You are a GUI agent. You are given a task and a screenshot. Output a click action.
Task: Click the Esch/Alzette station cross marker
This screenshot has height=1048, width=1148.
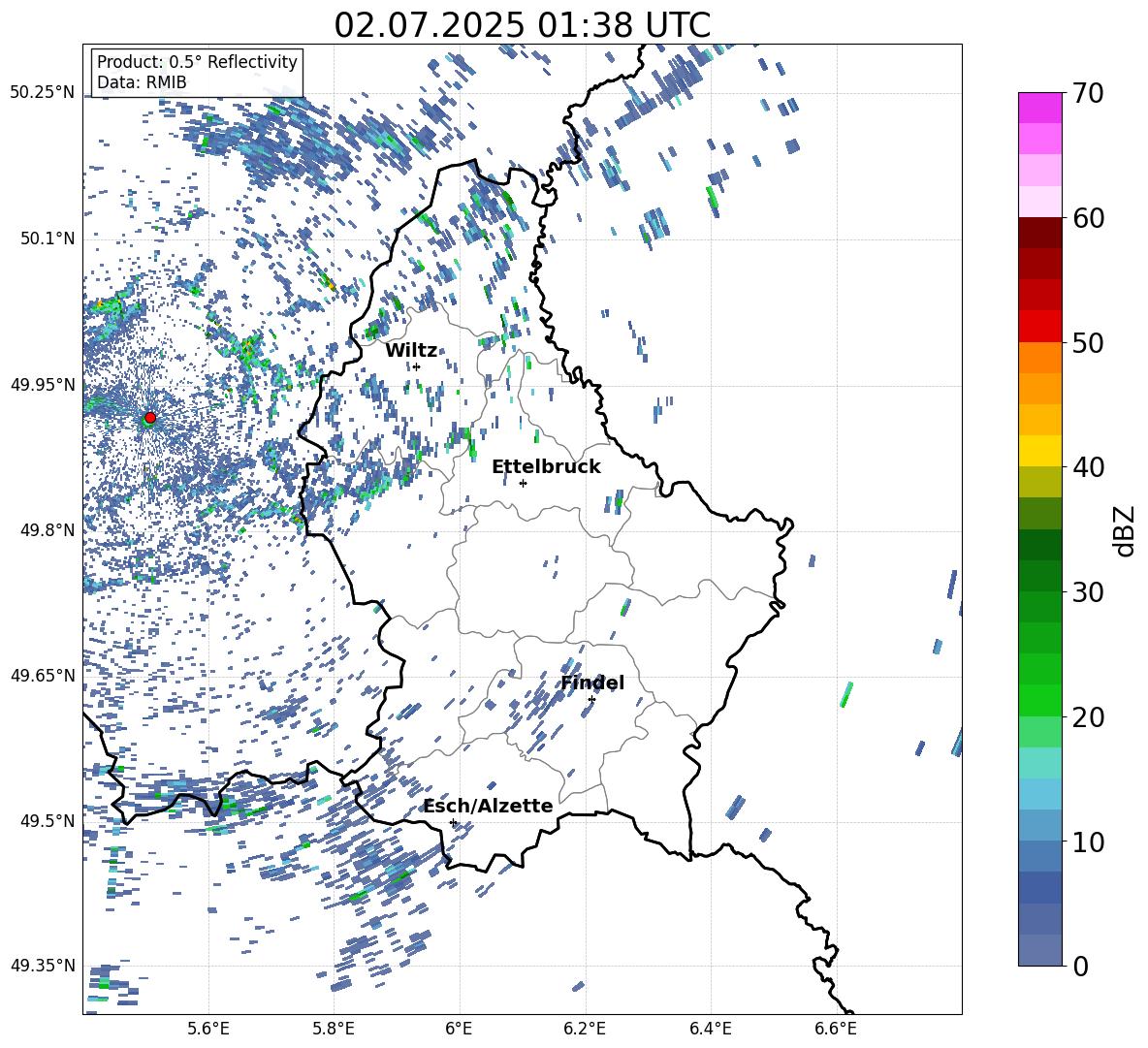[x=453, y=822]
